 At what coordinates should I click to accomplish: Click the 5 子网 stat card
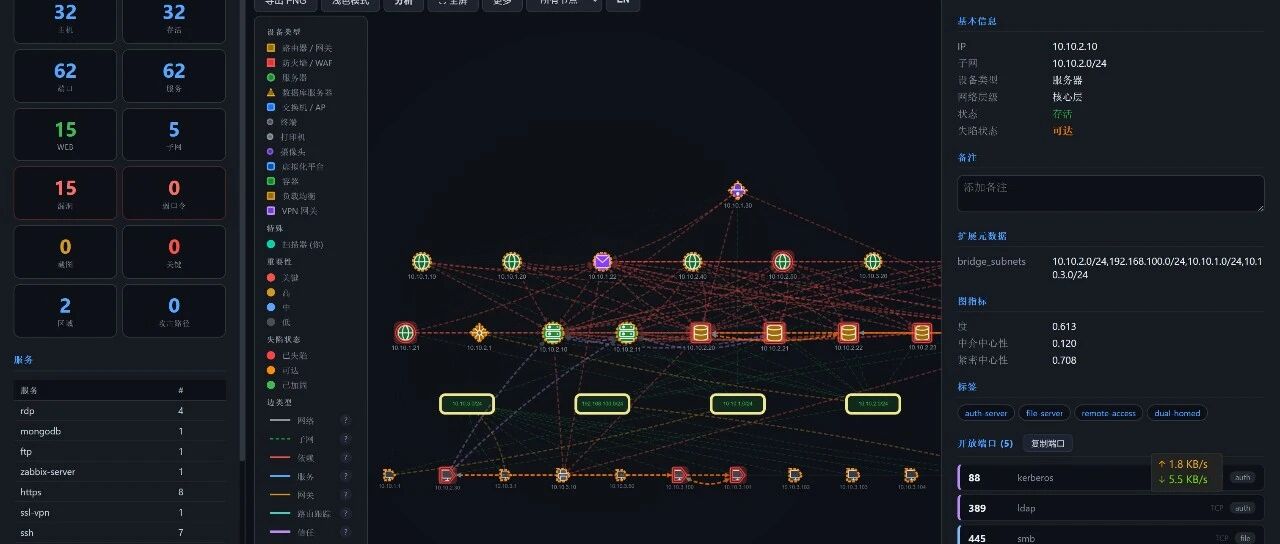[174, 135]
